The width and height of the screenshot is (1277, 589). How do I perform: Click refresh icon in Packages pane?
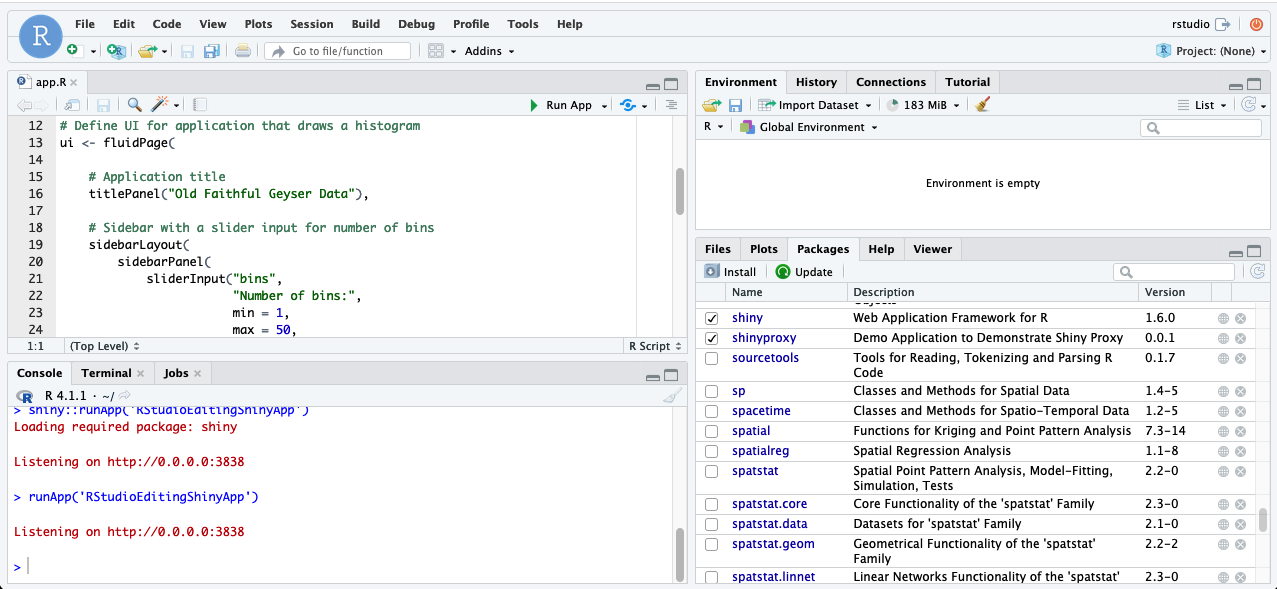pyautogui.click(x=1257, y=271)
